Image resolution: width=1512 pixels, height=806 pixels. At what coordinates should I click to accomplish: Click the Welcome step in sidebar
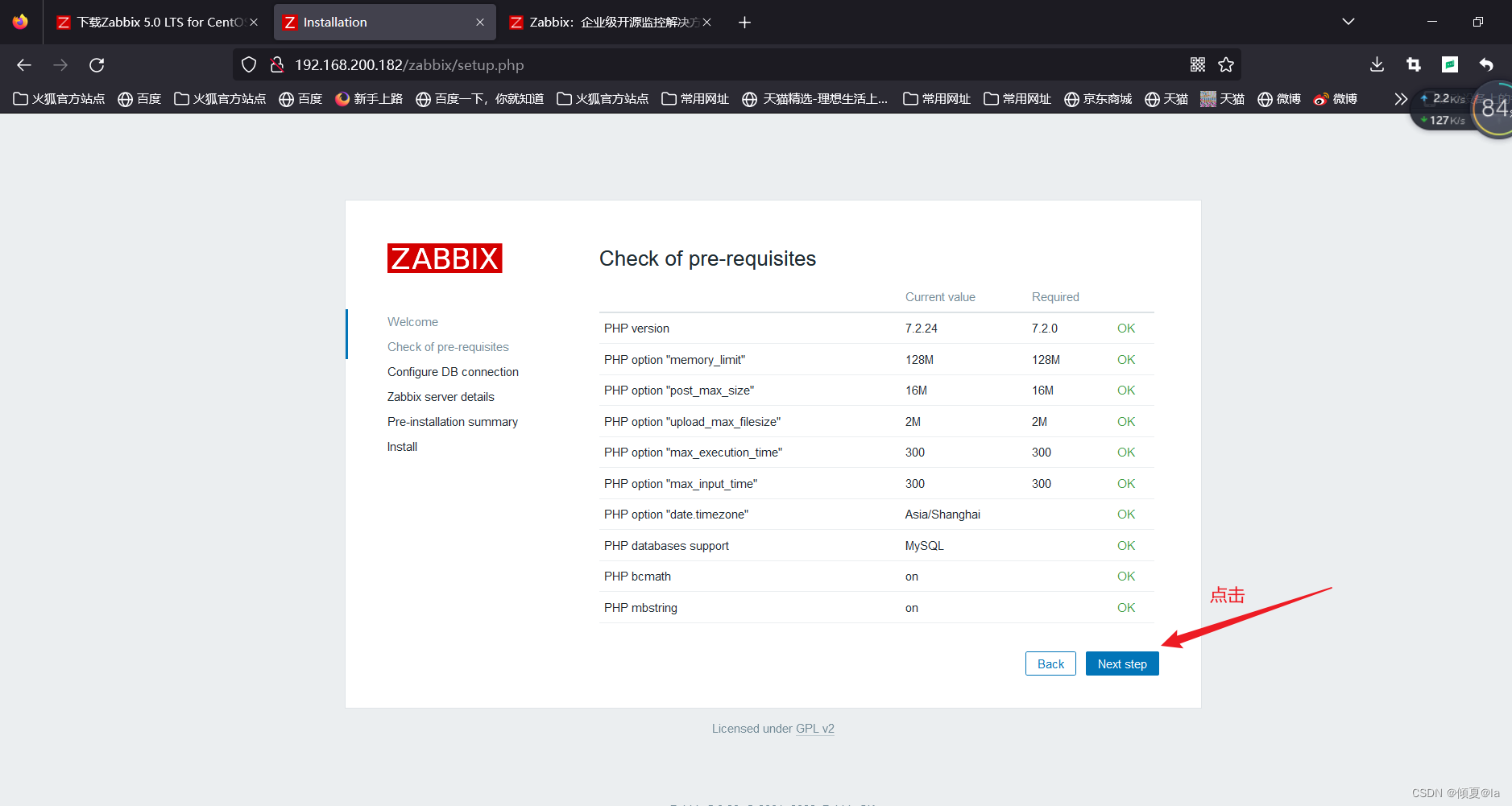tap(412, 322)
